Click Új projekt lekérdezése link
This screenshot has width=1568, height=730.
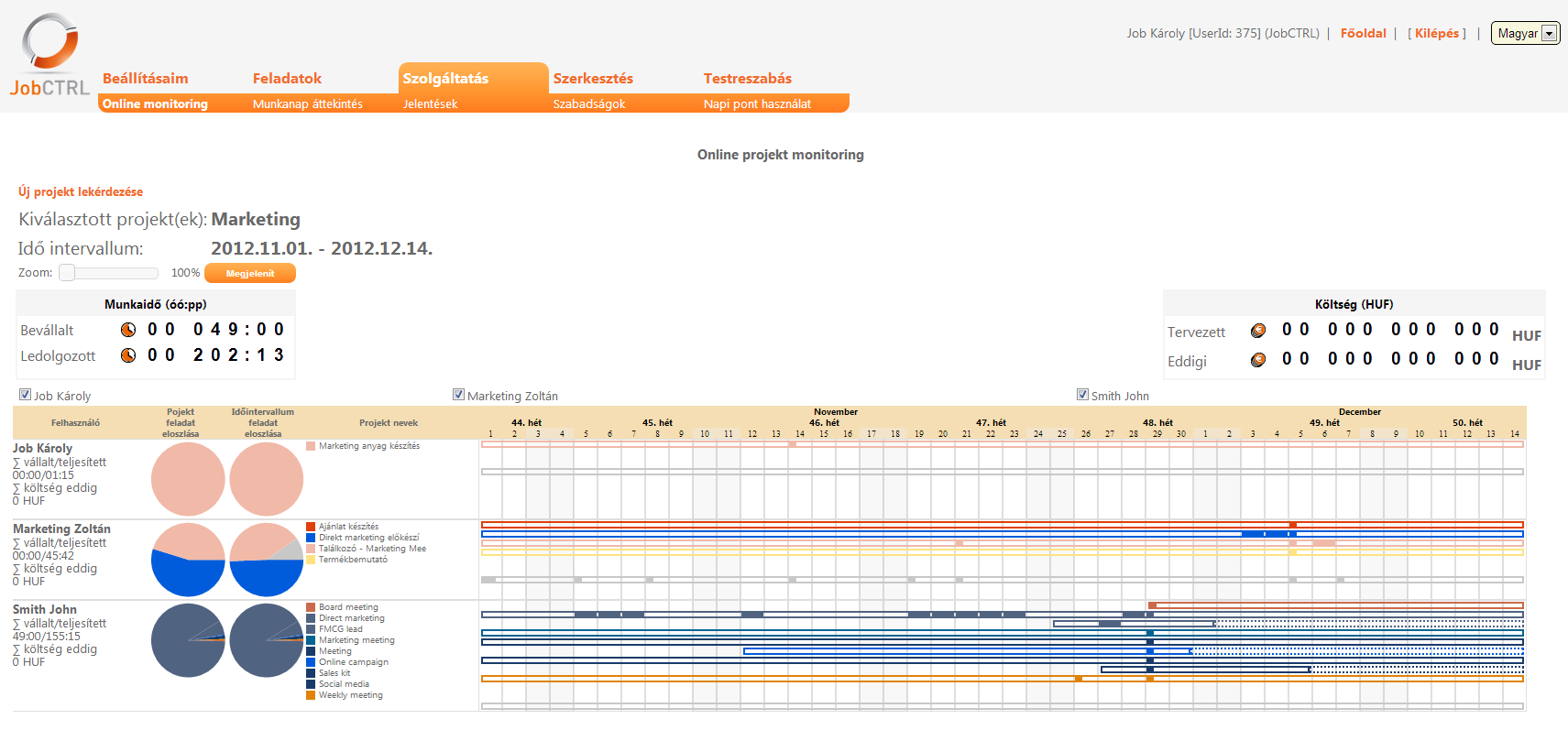pyautogui.click(x=81, y=191)
